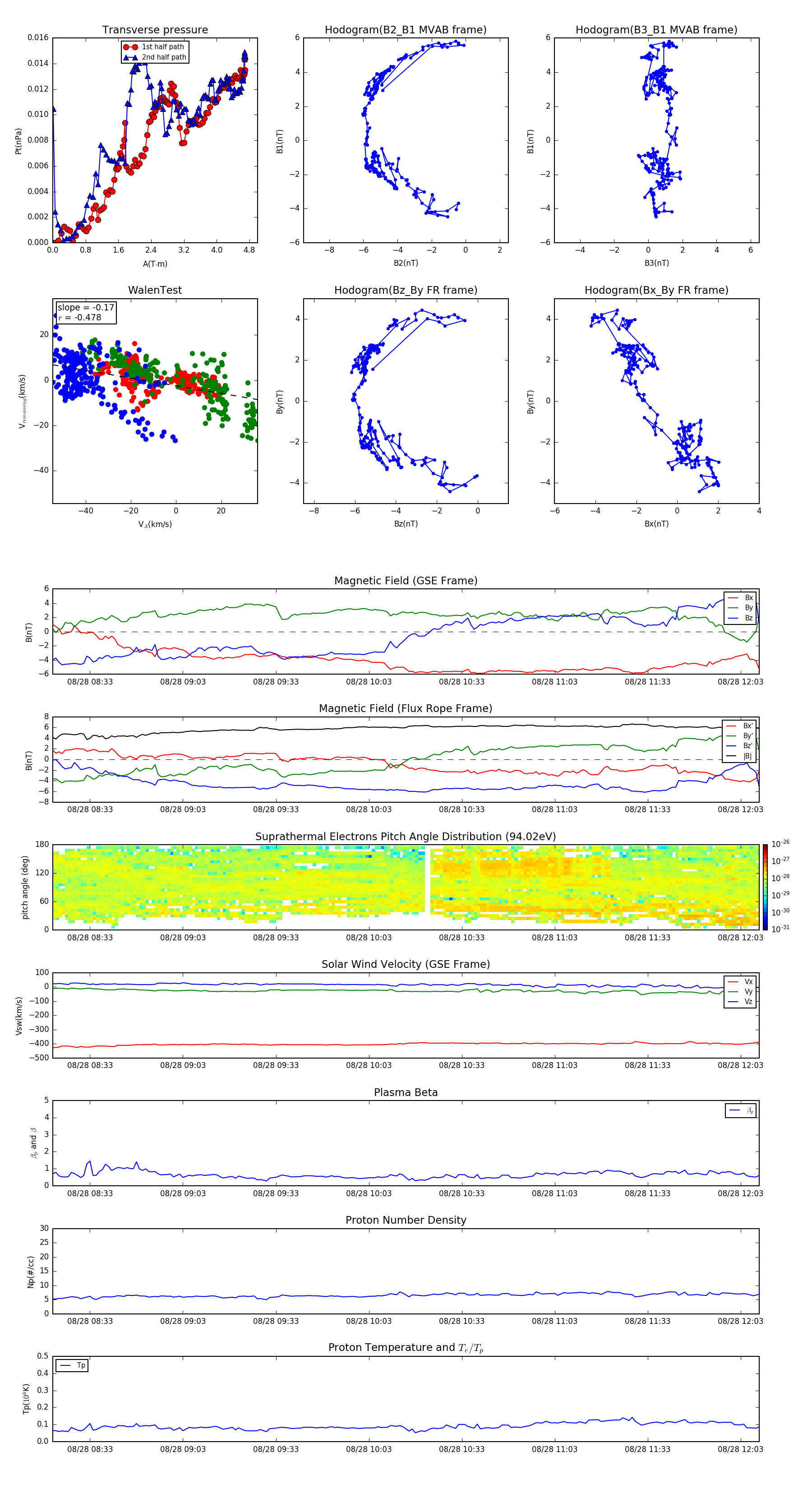Click 'pitch angle (deg)' axis label
The width and height of the screenshot is (812, 1489).
click(25, 887)
